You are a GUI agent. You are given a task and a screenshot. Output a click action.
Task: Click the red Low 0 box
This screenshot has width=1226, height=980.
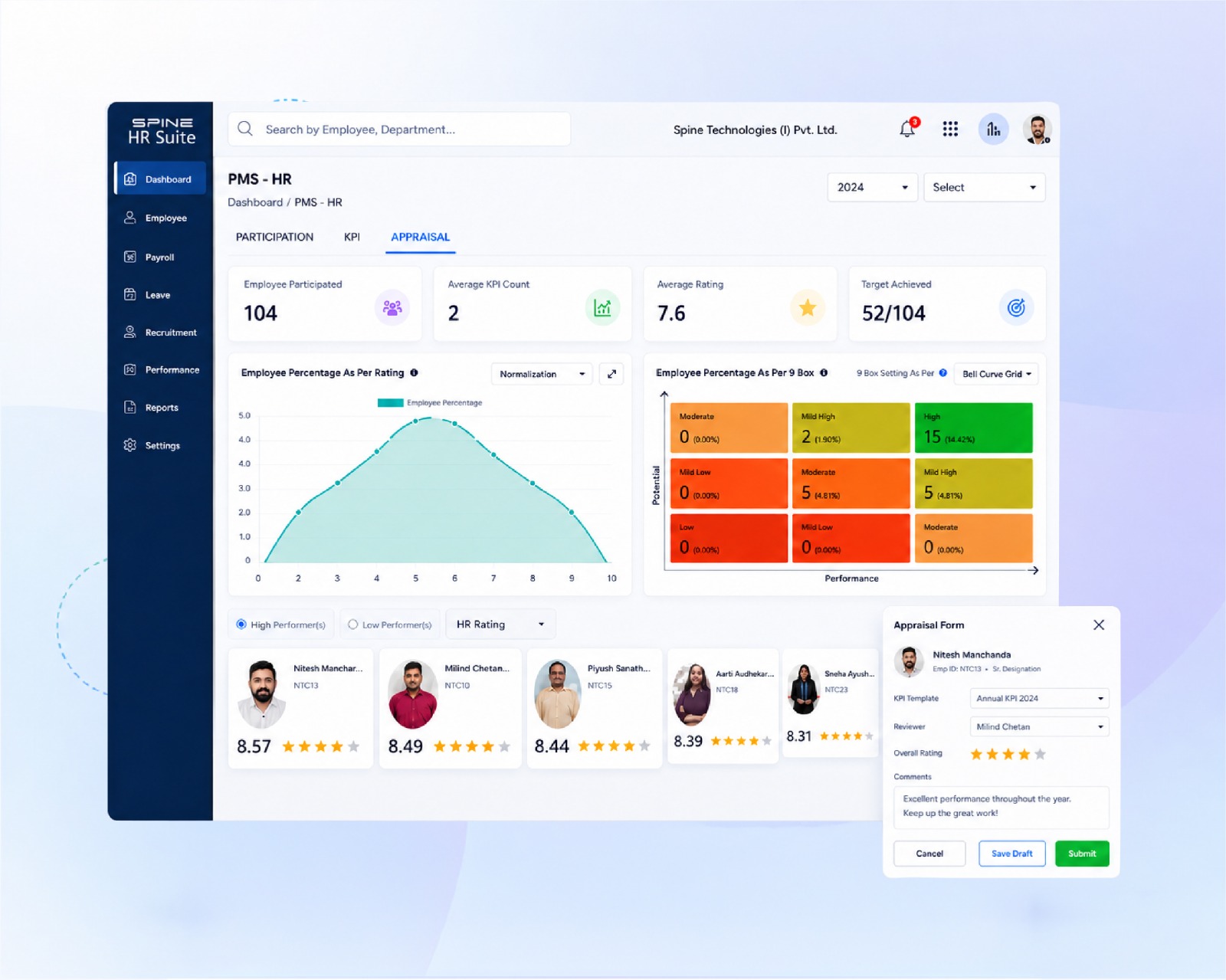click(x=729, y=538)
